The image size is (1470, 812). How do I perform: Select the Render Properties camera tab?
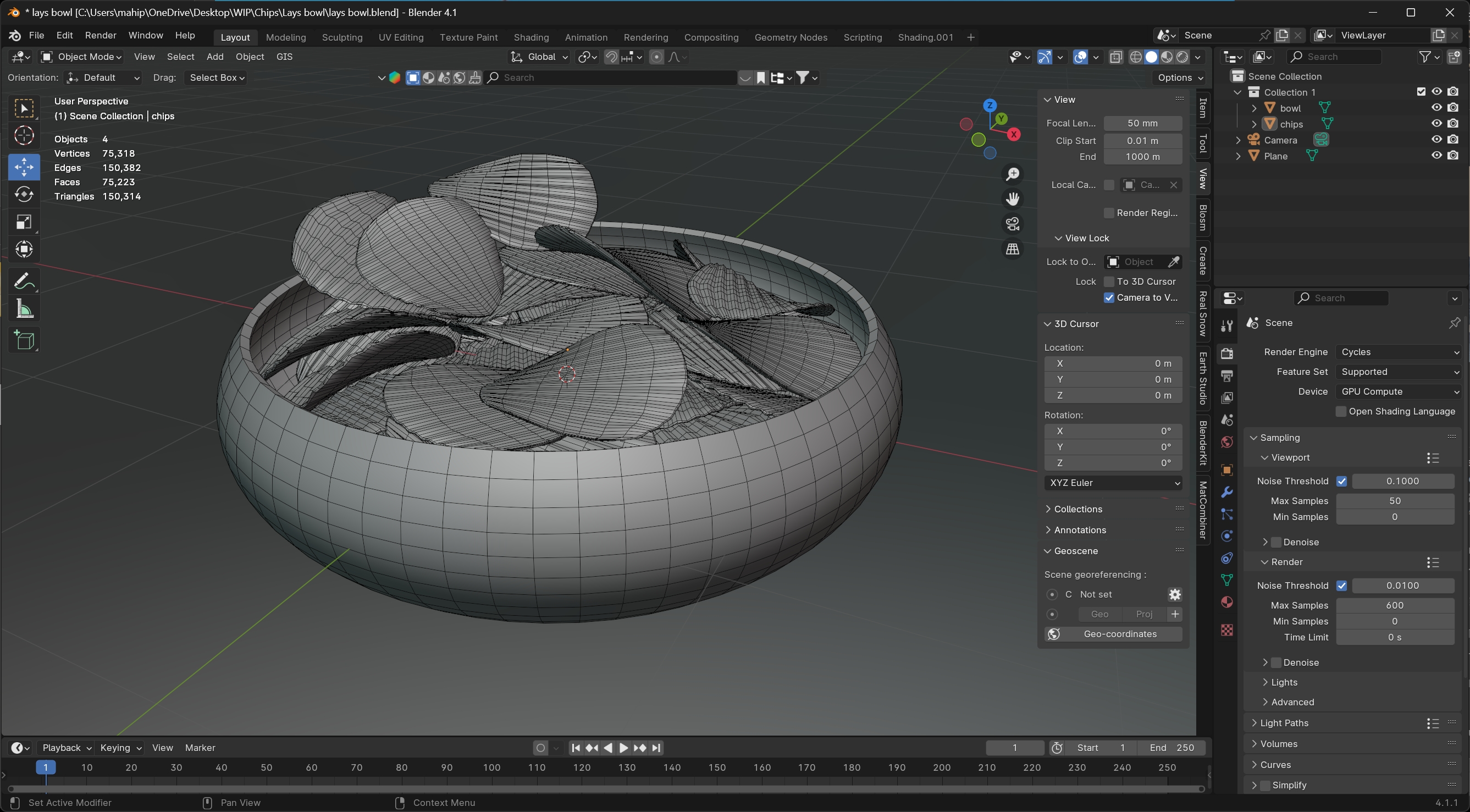[x=1226, y=353]
